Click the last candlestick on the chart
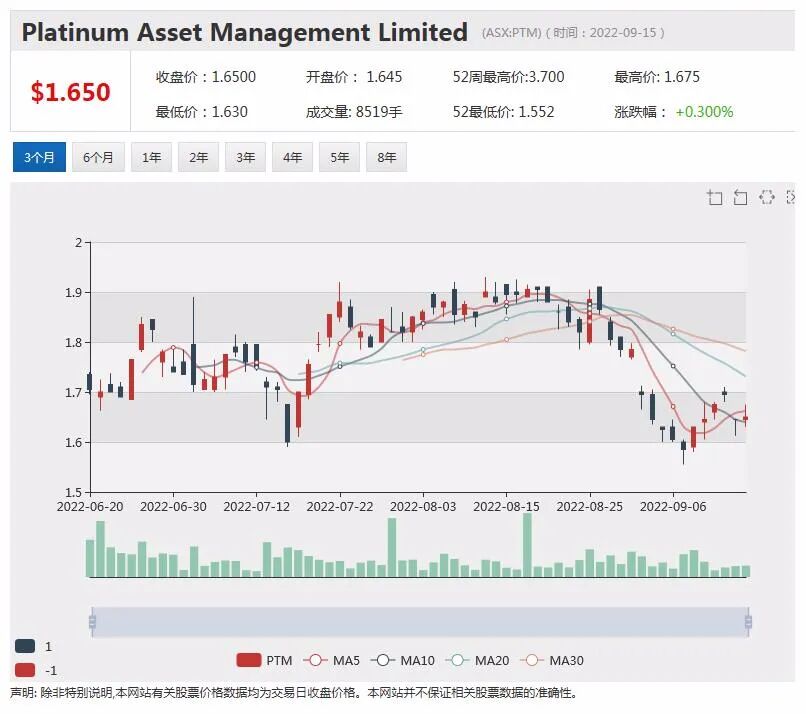This screenshot has height=714, width=806. (x=745, y=416)
